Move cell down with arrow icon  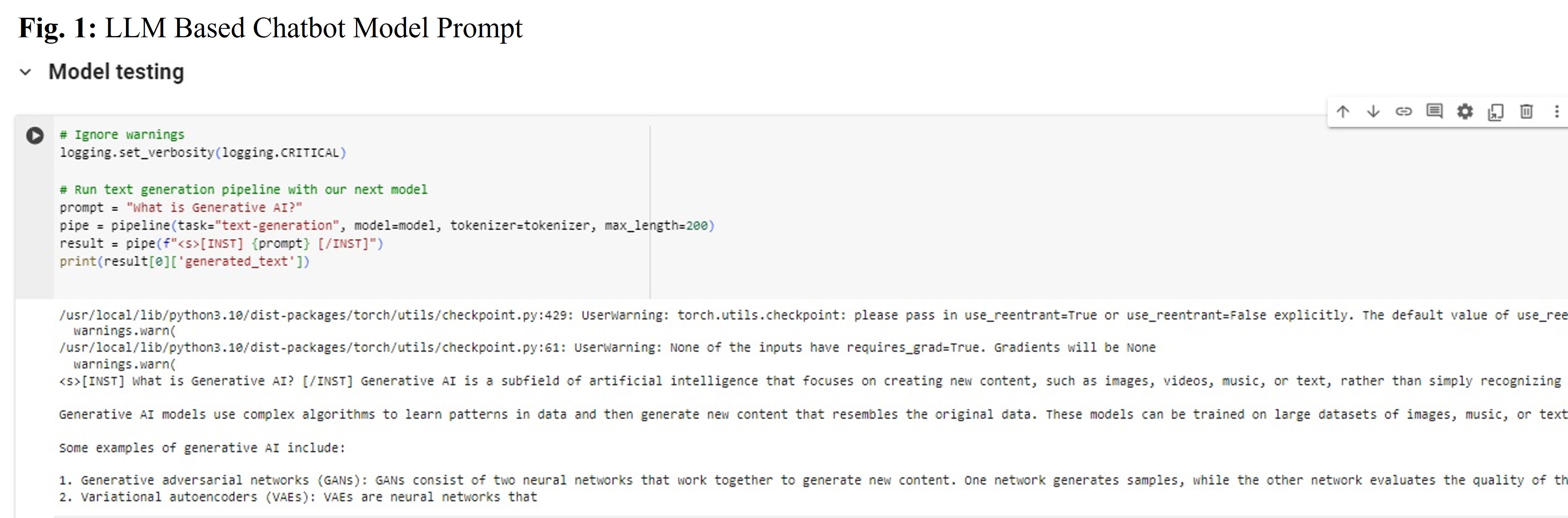(x=1373, y=111)
